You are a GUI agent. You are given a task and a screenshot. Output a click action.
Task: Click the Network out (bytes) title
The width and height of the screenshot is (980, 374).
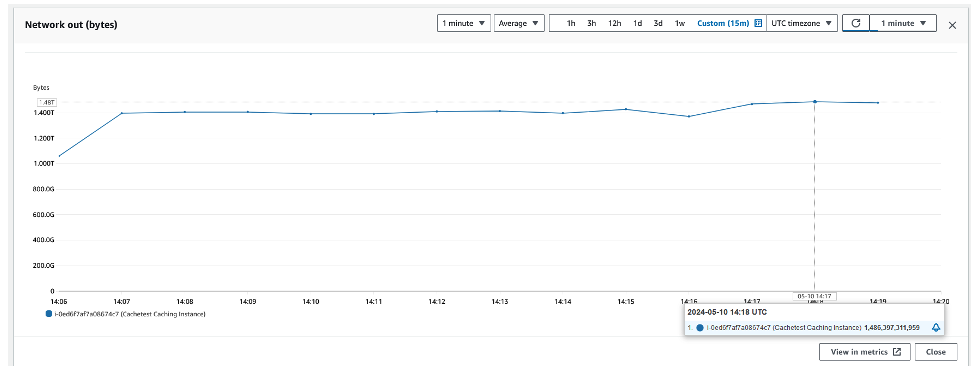click(x=71, y=25)
